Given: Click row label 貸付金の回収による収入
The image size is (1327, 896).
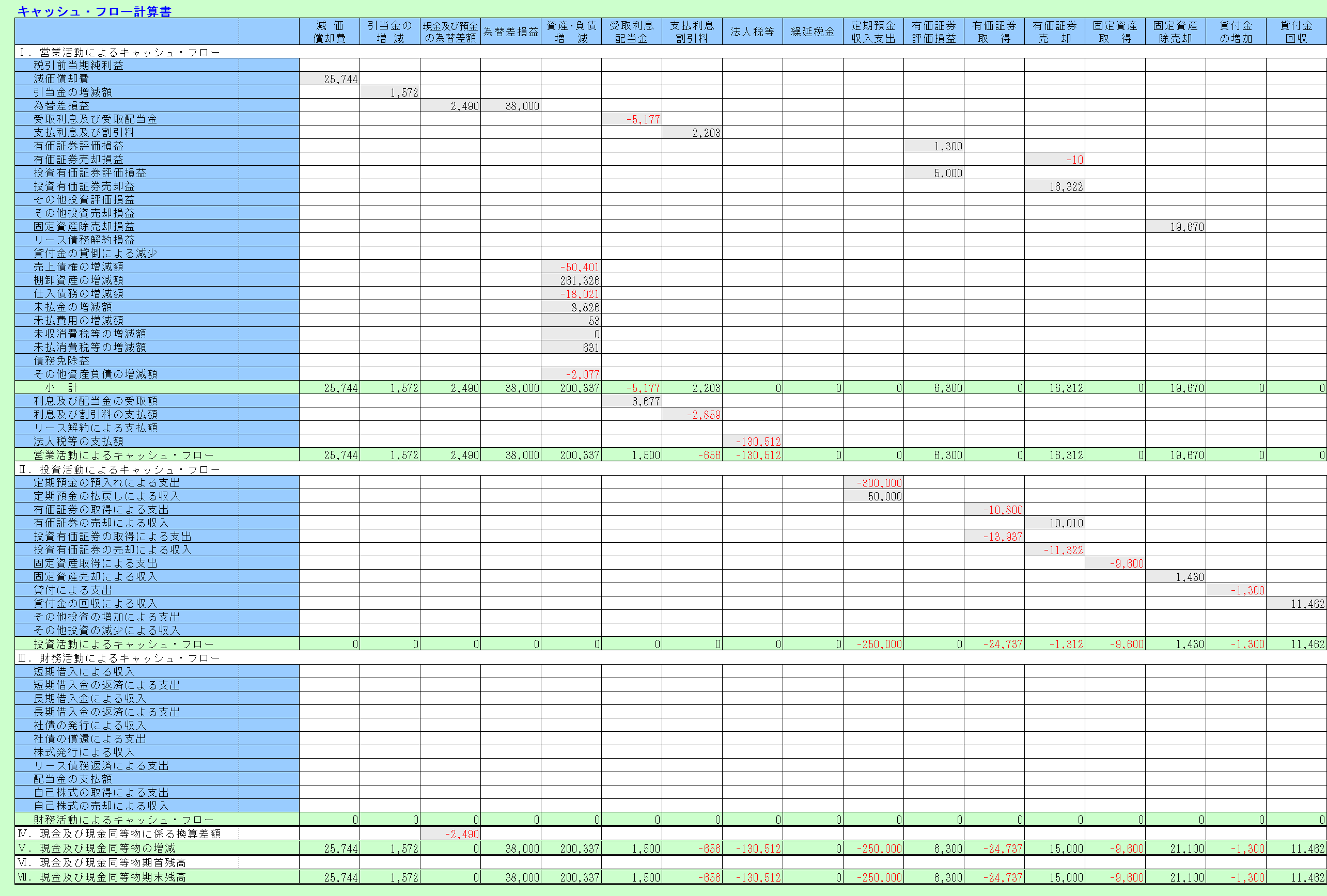Looking at the screenshot, I should [x=95, y=603].
